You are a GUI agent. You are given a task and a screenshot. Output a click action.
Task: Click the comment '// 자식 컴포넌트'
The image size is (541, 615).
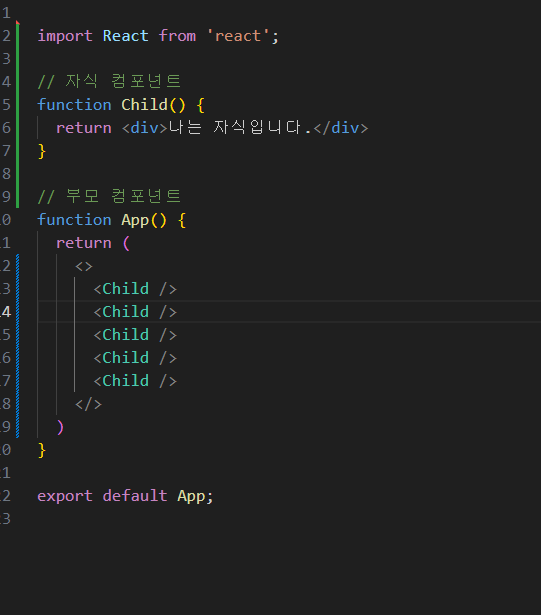[109, 81]
